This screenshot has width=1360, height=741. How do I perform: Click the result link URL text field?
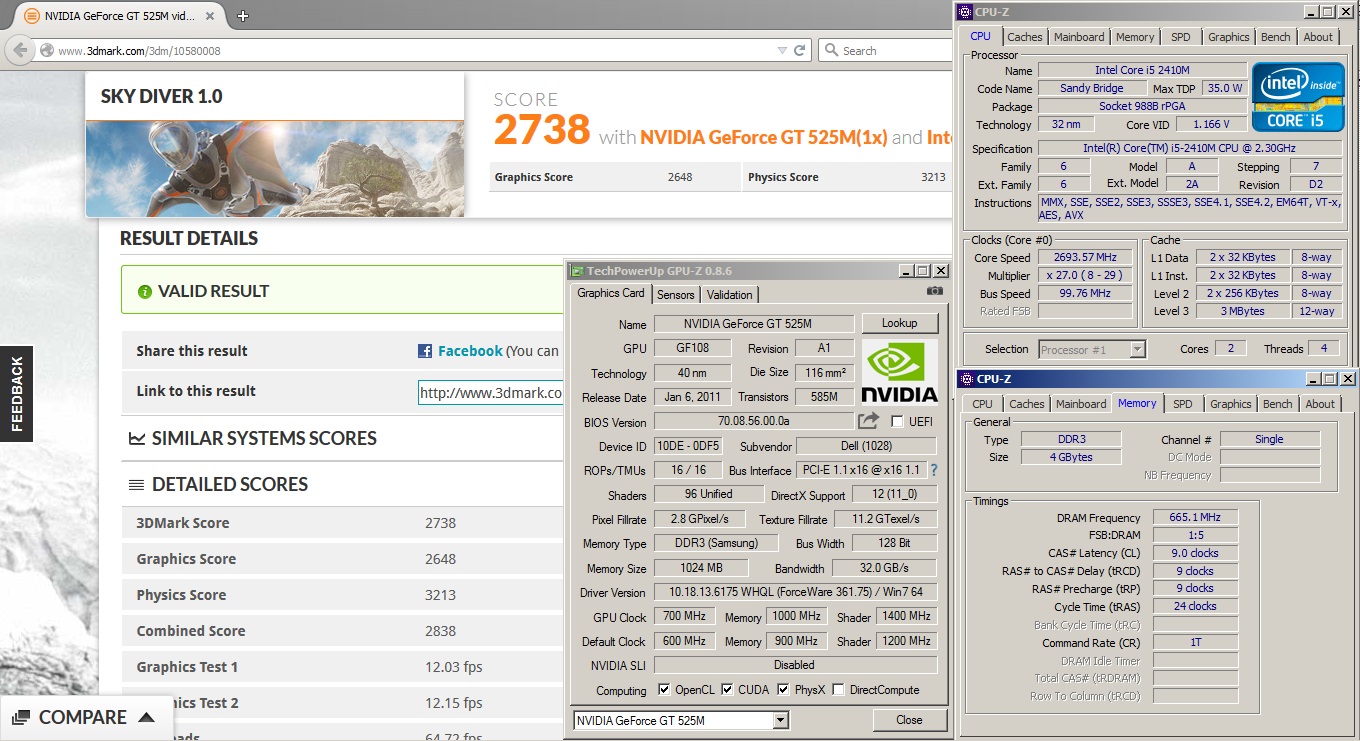[x=490, y=393]
